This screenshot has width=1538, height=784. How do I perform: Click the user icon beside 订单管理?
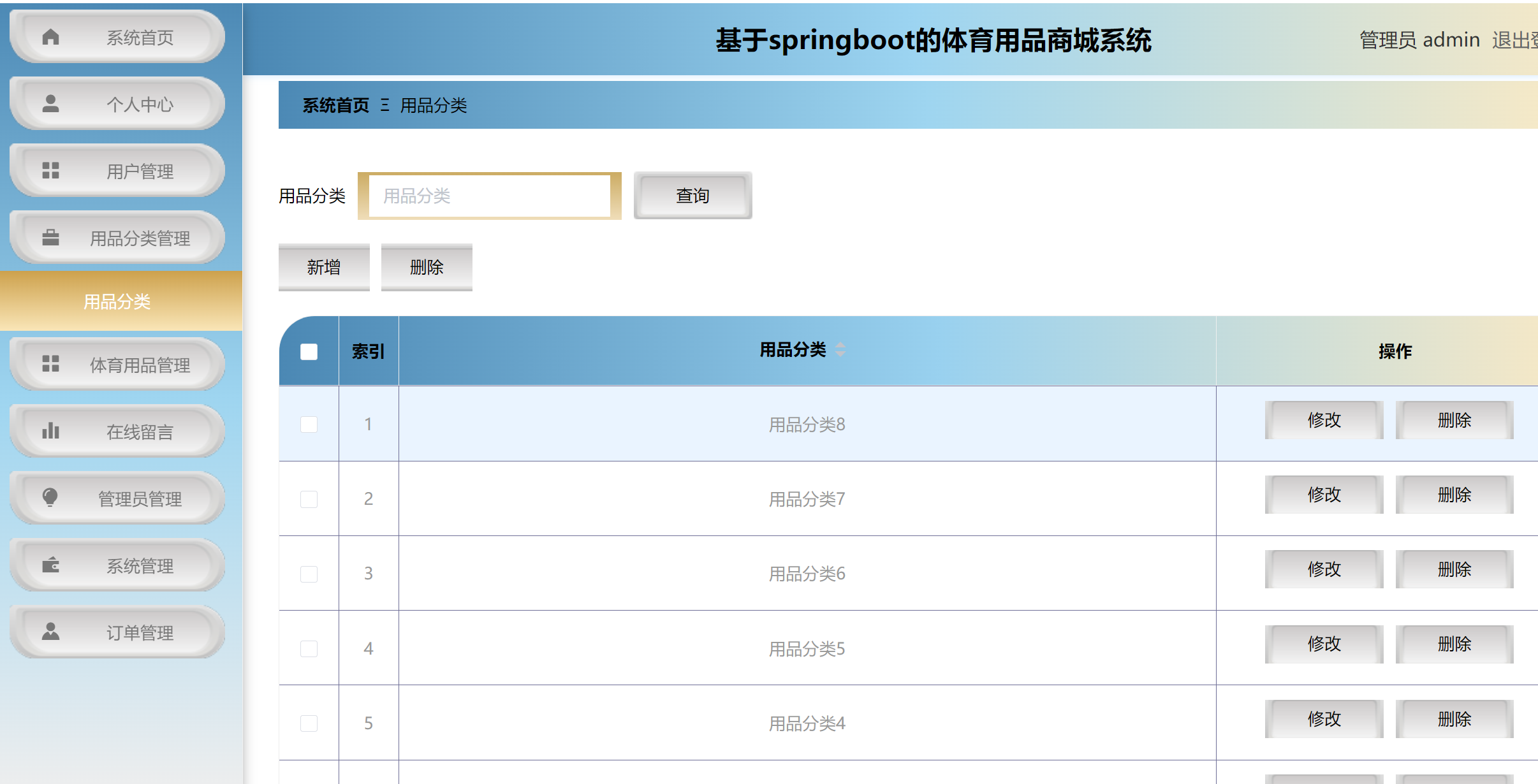[x=50, y=632]
